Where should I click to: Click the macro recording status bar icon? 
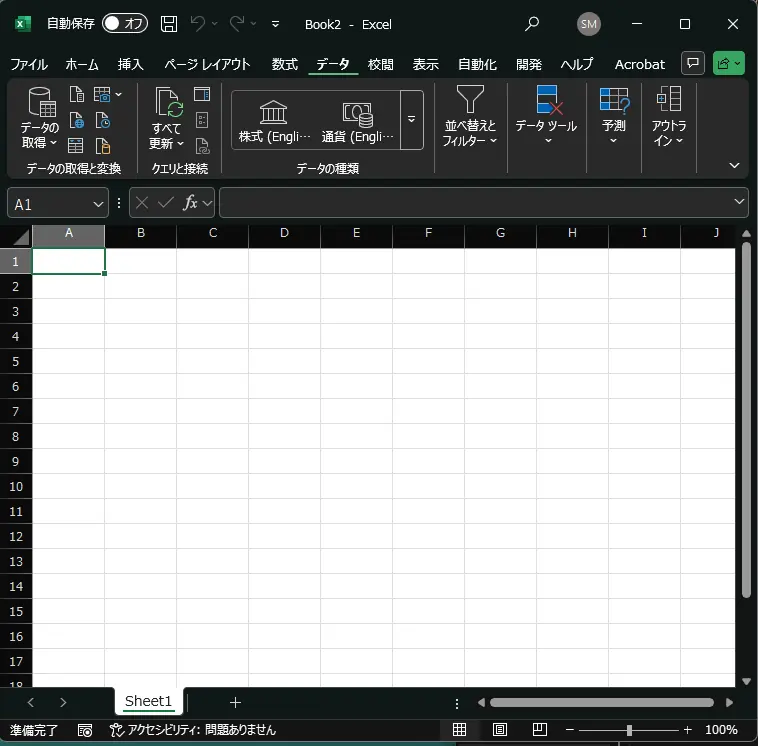tap(85, 730)
